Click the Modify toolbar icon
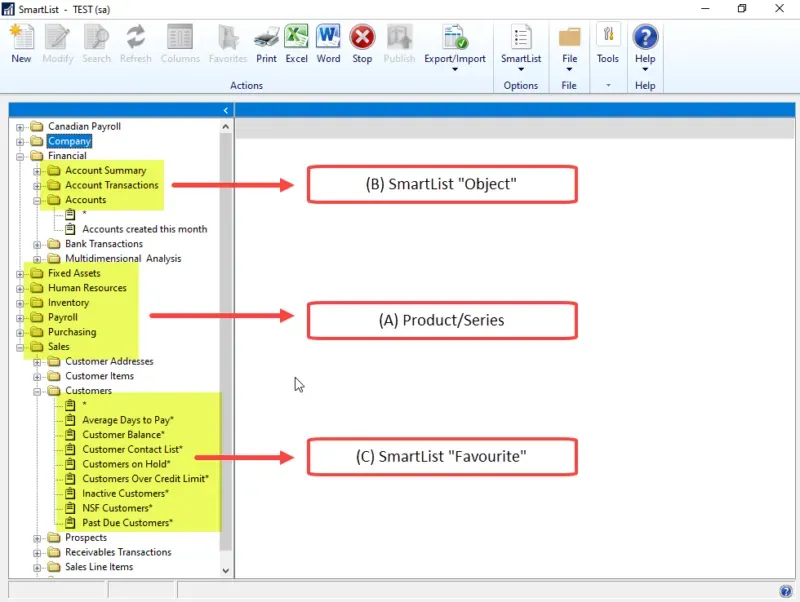Viewport: 800px width, 602px height. click(57, 37)
